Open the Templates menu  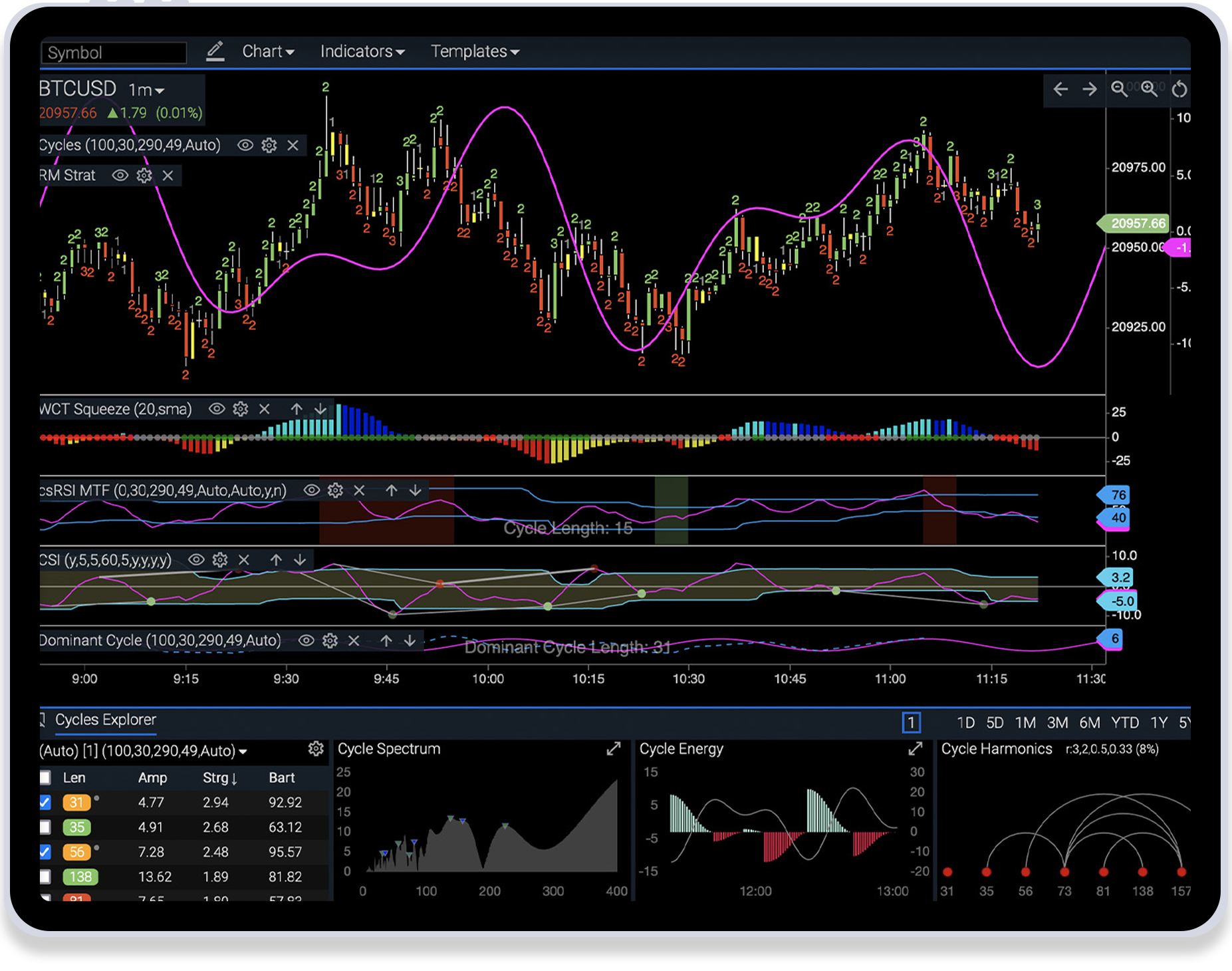click(475, 51)
